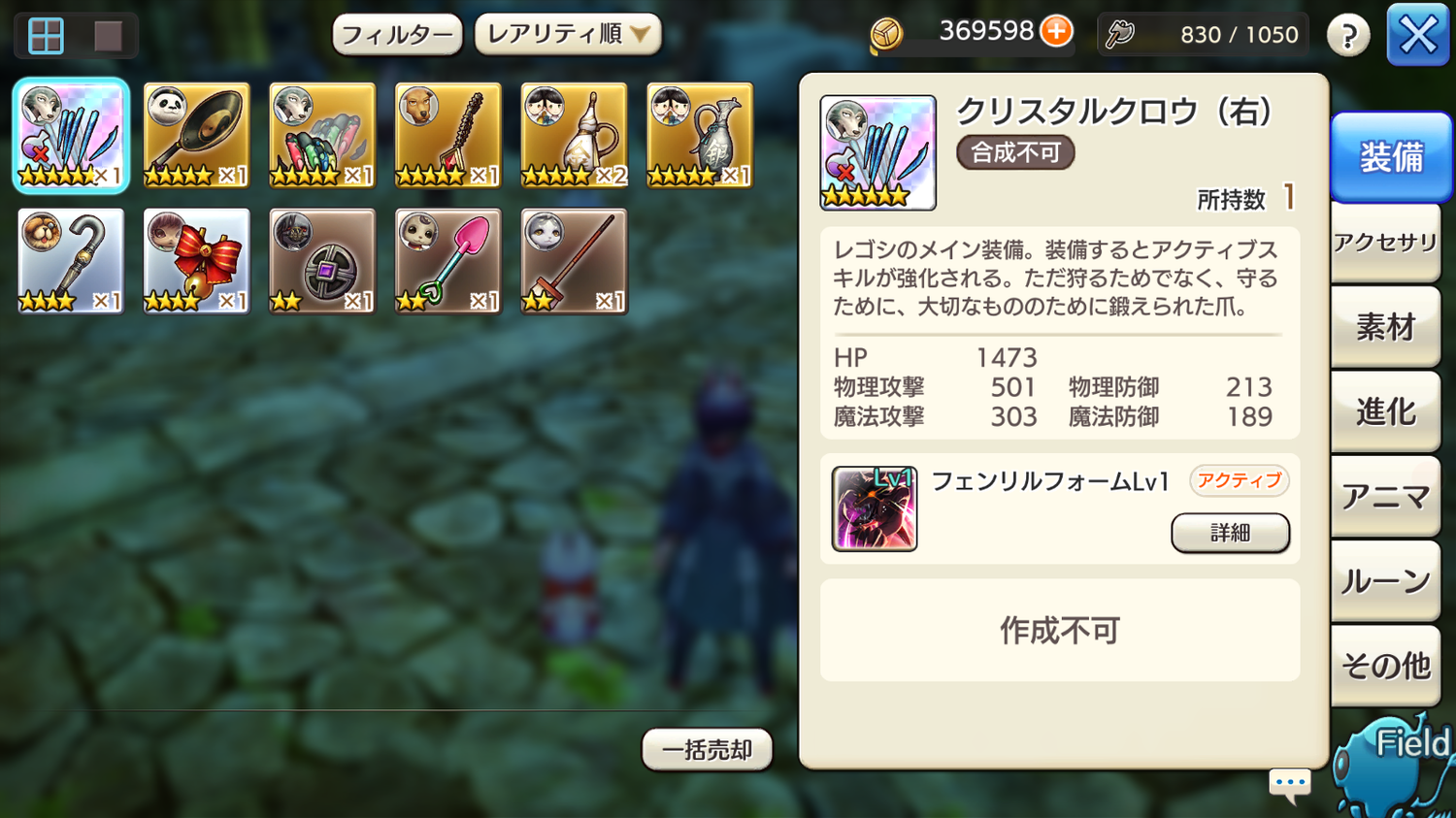Select the red ribbon bow item
This screenshot has width=1456, height=818.
(196, 261)
